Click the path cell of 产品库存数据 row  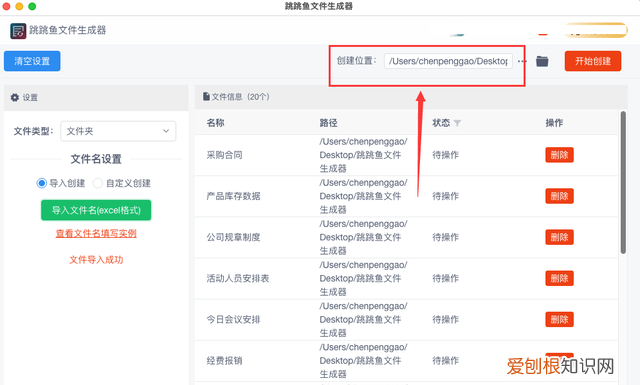(x=363, y=196)
